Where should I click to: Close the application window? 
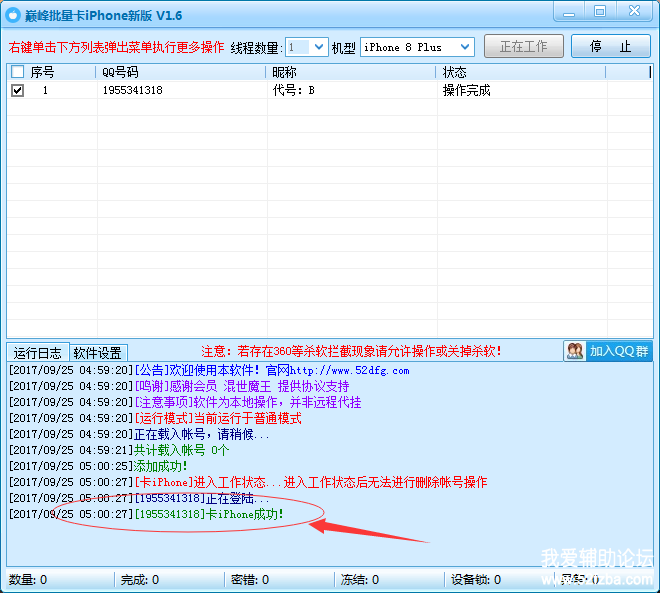tap(635, 11)
